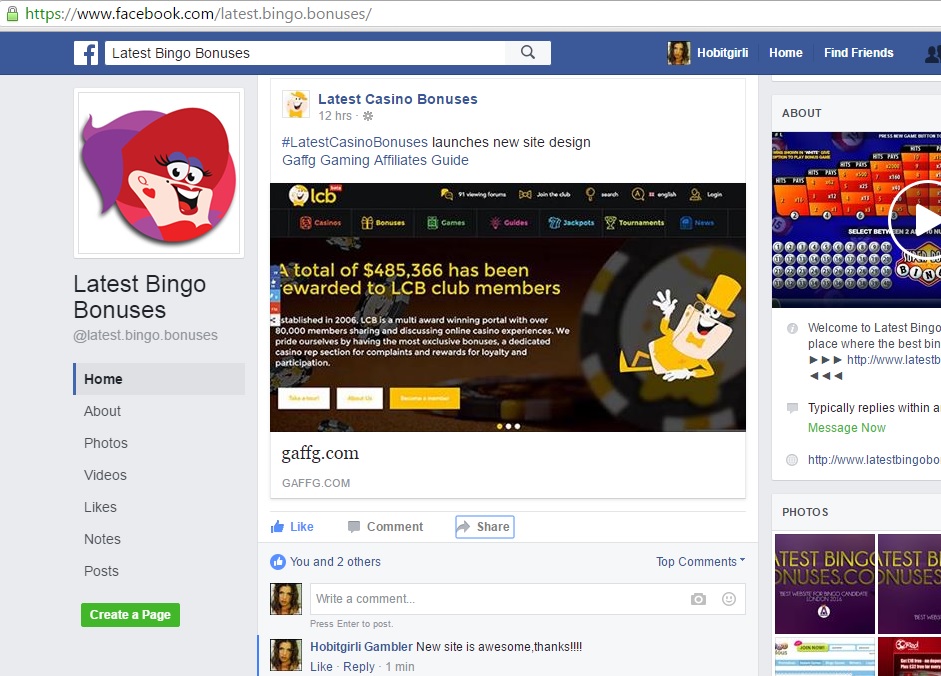Click the Facebook logo icon
941x676 pixels.
pos(86,53)
